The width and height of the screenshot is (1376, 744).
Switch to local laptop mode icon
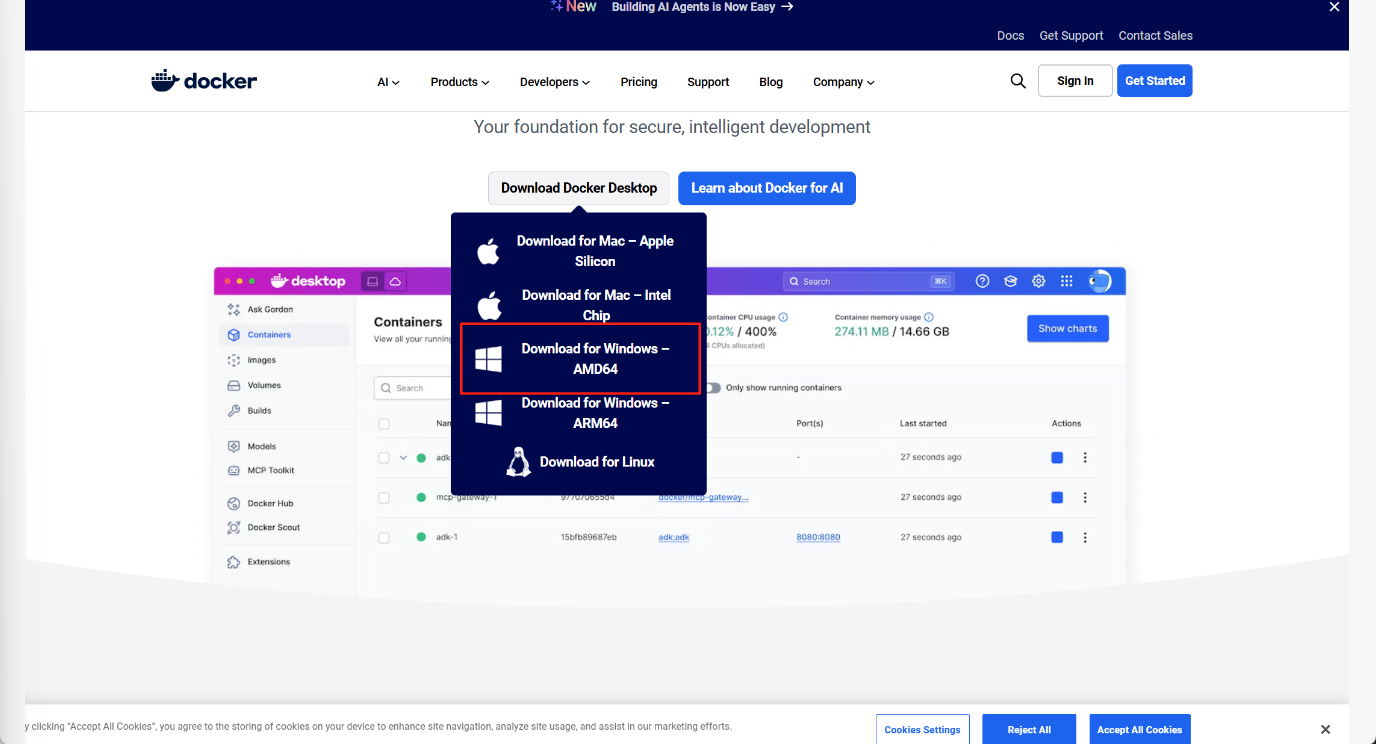click(x=372, y=281)
